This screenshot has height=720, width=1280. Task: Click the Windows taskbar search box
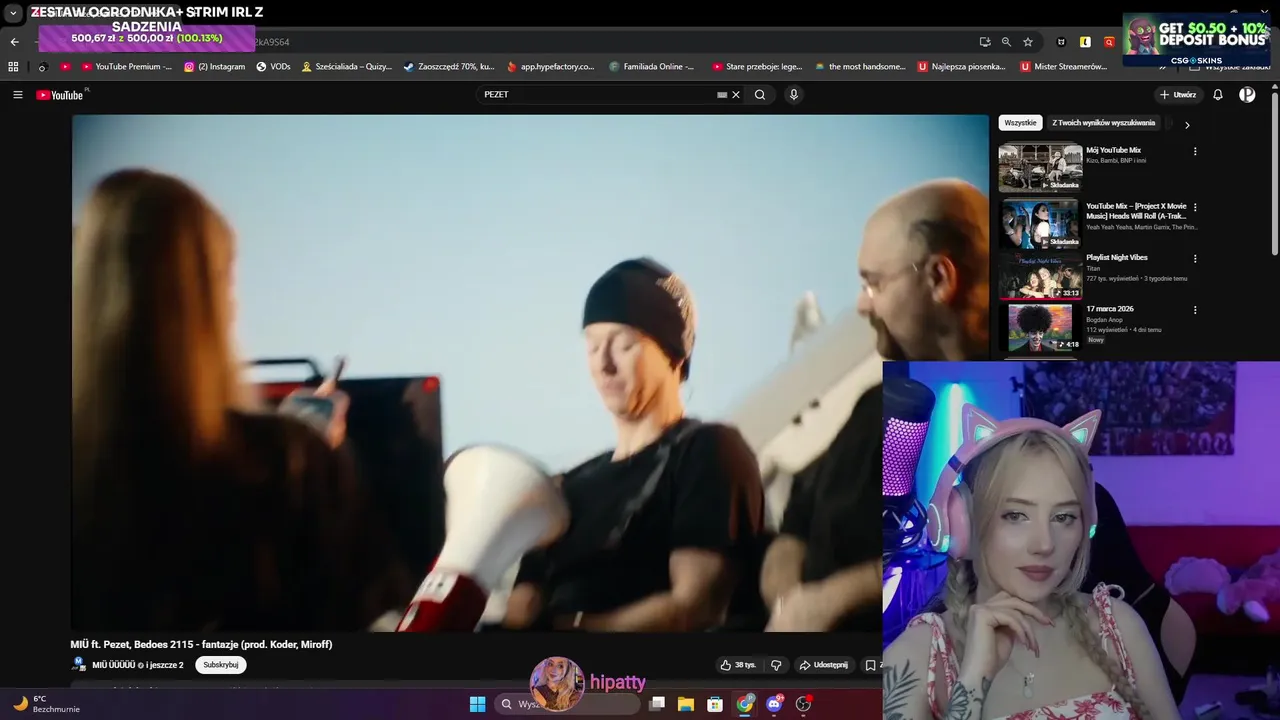[x=568, y=704]
